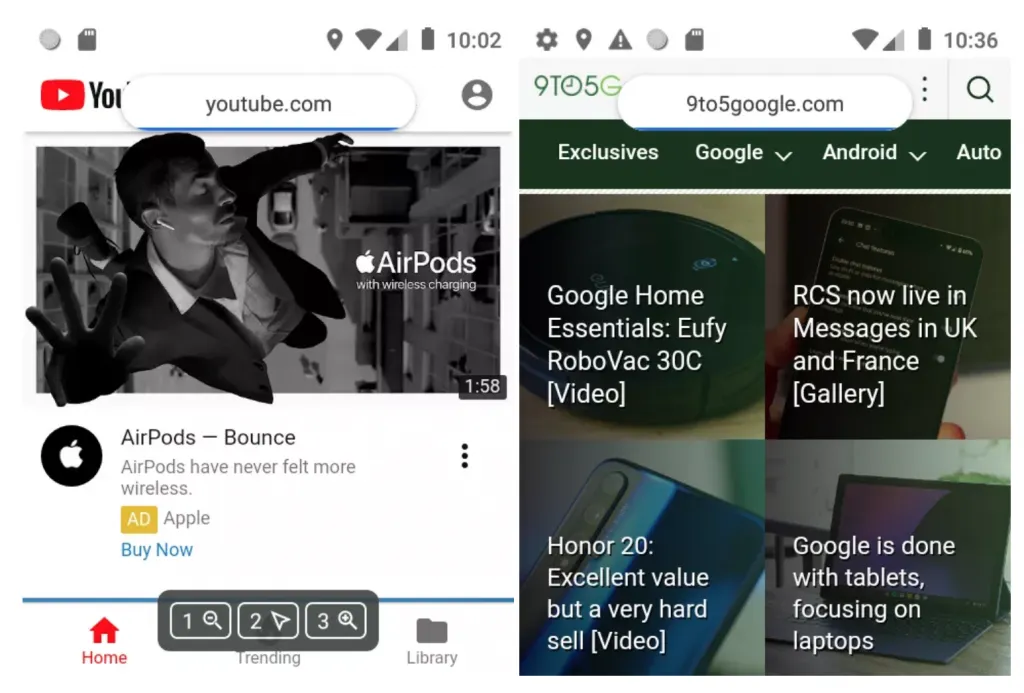Select the Home tab in YouTube

[x=104, y=641]
